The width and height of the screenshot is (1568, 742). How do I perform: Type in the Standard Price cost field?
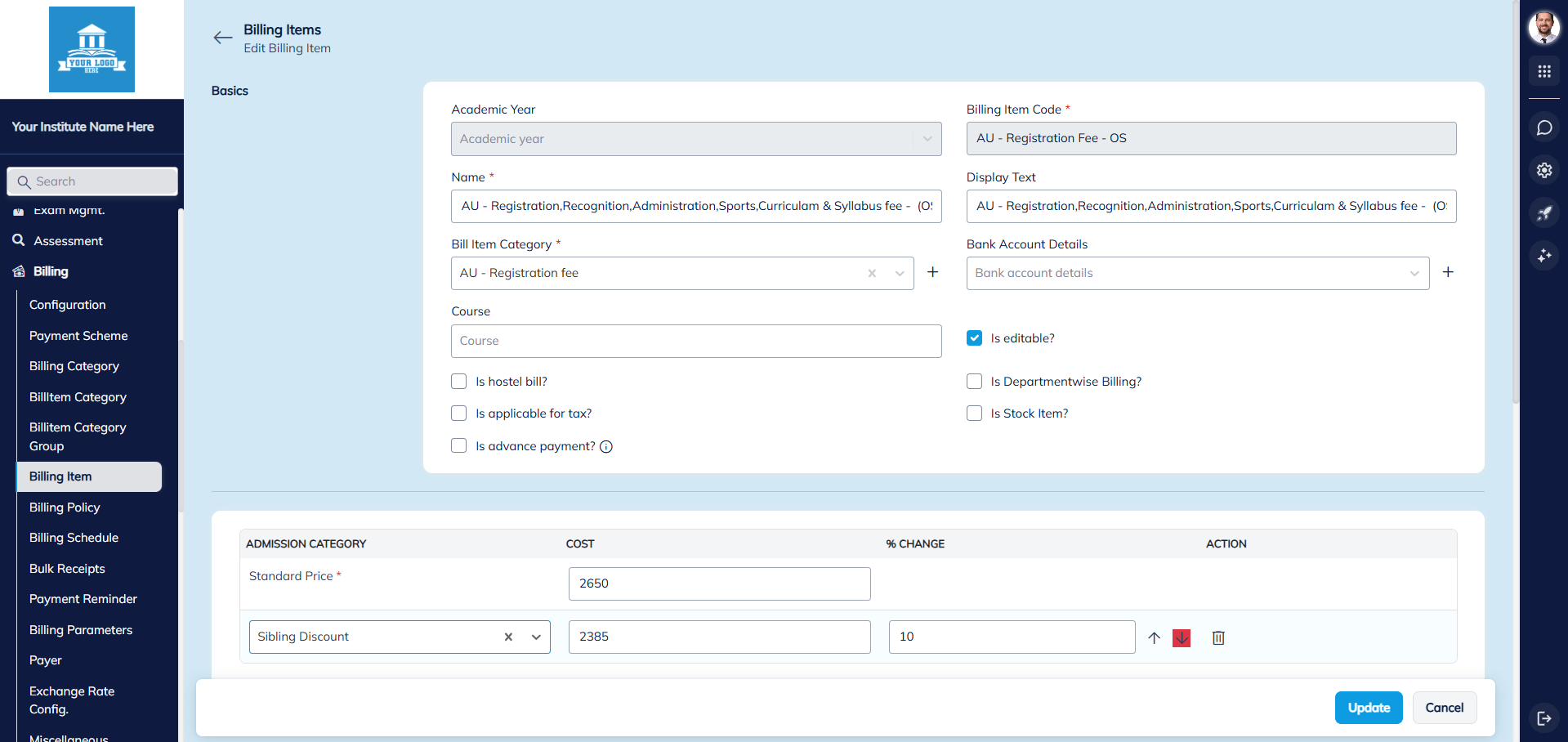tap(718, 583)
